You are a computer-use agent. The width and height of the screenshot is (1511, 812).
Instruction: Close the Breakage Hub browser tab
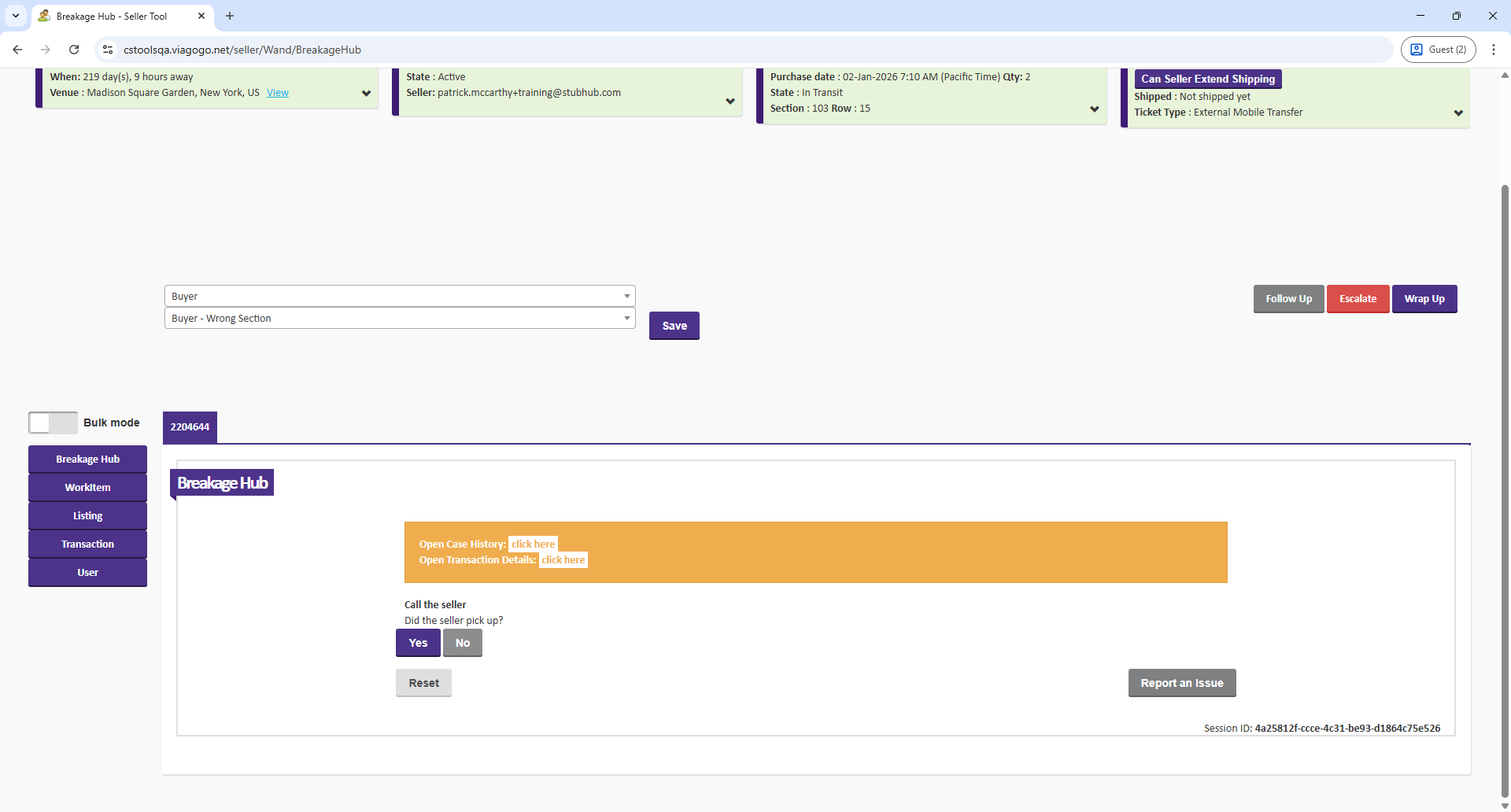201,16
